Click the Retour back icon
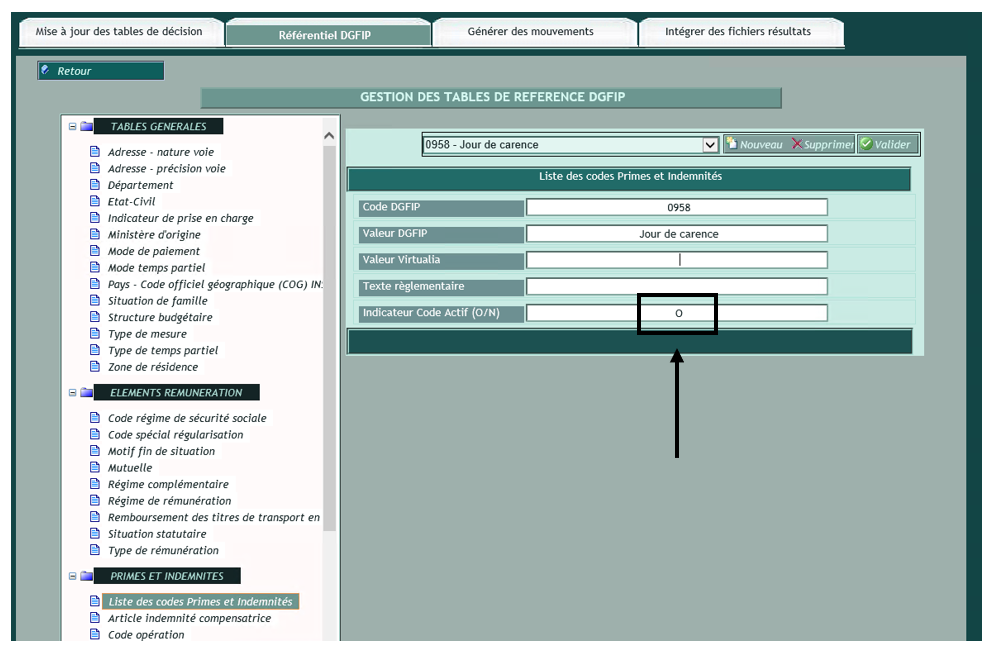 point(46,71)
